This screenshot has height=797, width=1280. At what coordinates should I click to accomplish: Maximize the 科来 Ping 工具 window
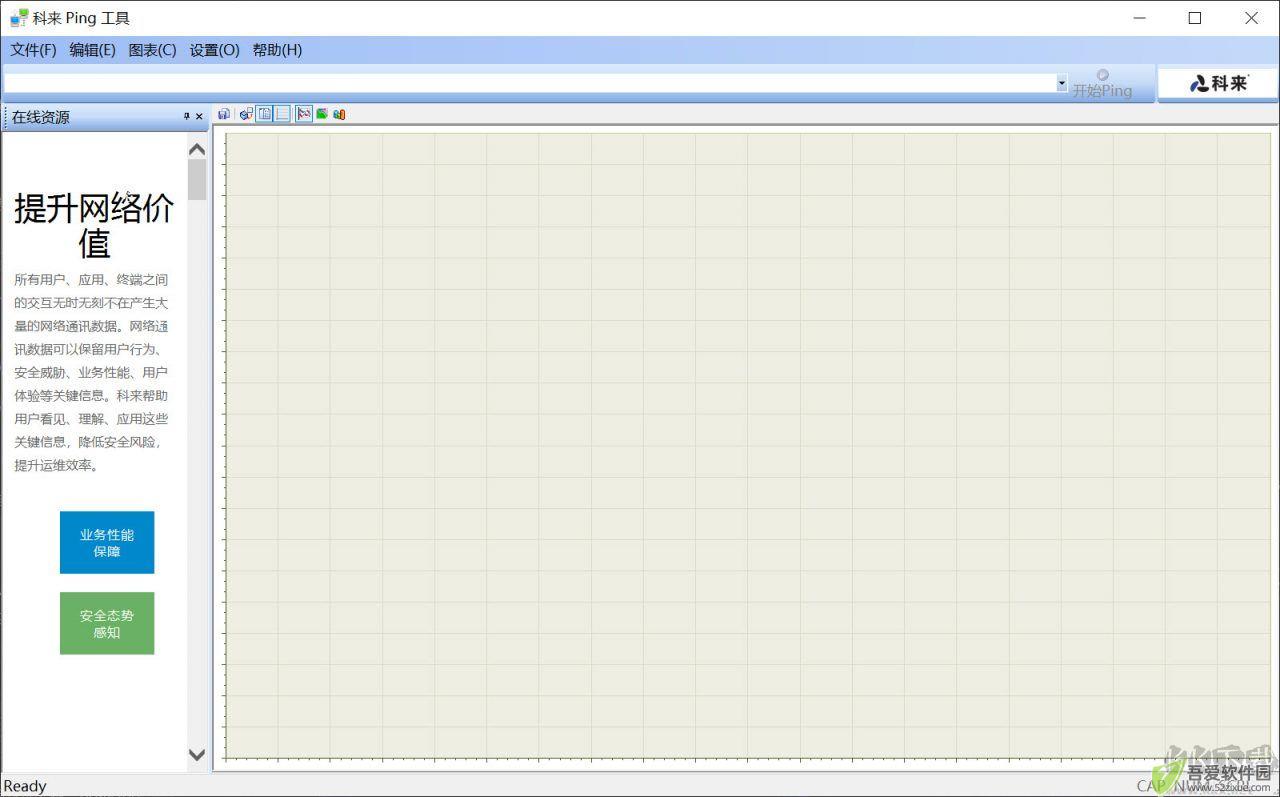pyautogui.click(x=1195, y=18)
